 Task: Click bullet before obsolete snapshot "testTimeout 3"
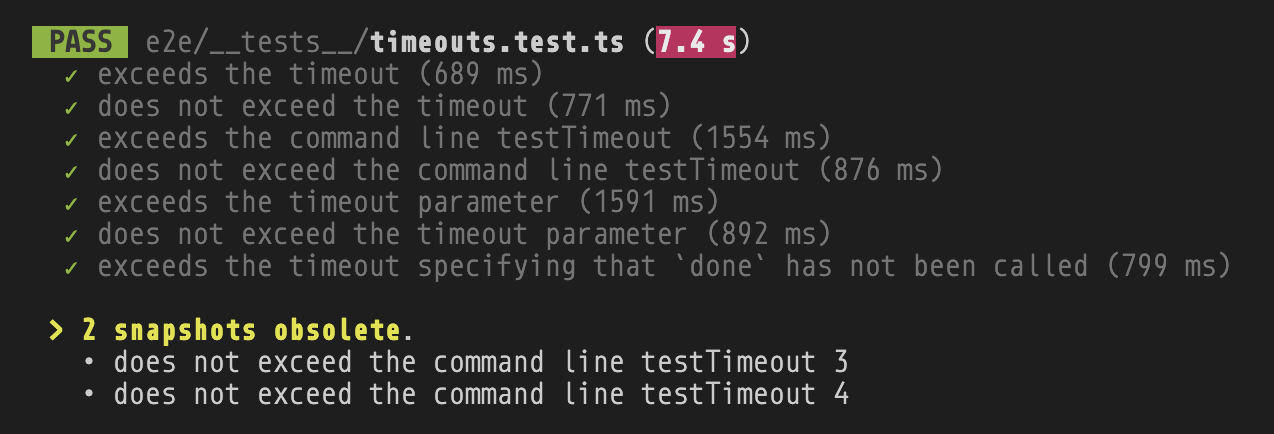click(89, 363)
